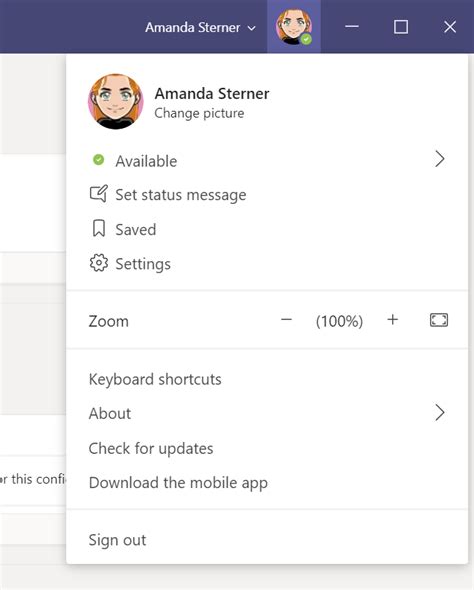The image size is (474, 590).
Task: Open Settings from the profile menu
Action: click(267, 263)
